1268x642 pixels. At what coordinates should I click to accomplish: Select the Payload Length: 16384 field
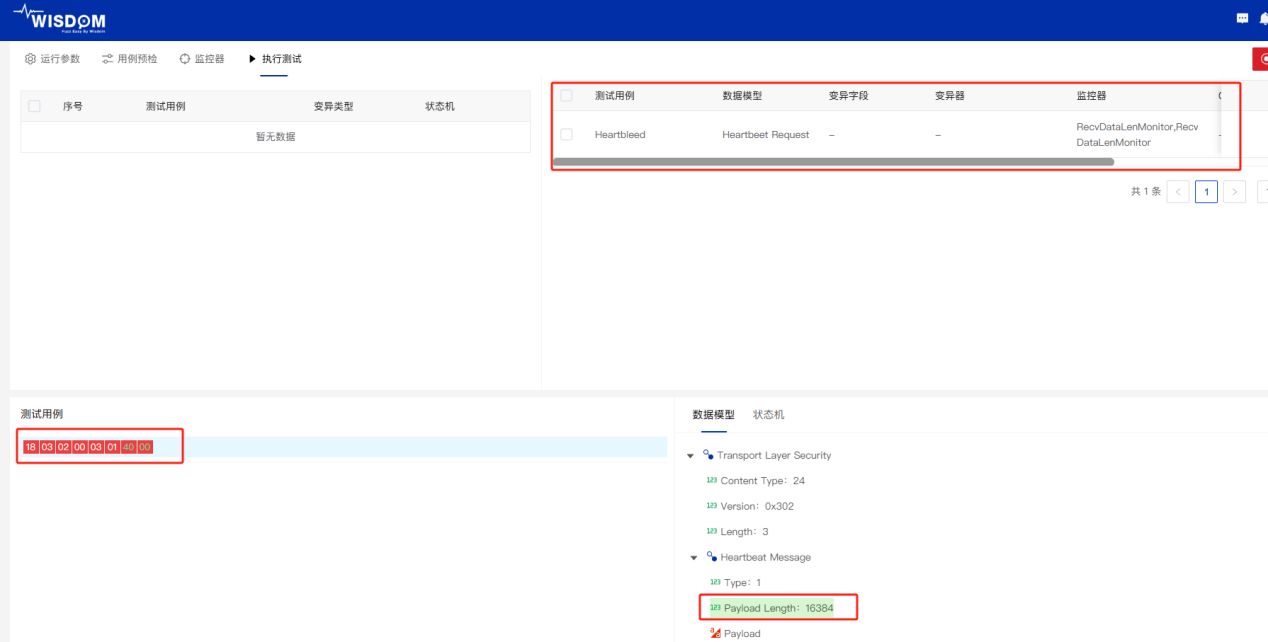point(778,608)
